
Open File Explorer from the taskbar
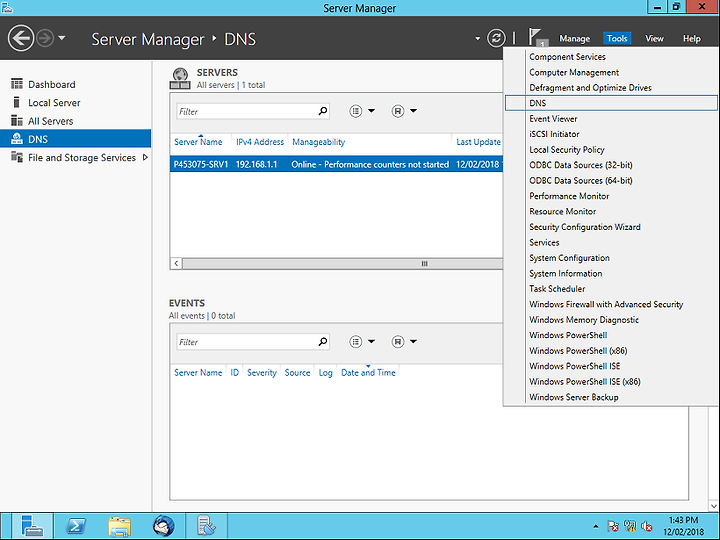tap(119, 526)
